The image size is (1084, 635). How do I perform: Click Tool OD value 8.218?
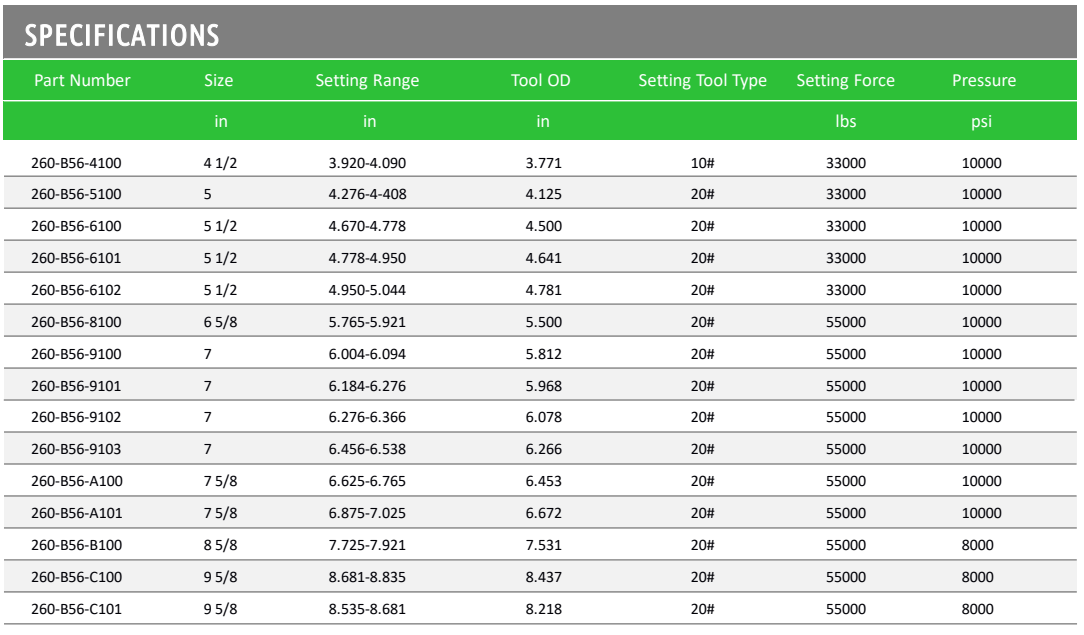543,609
